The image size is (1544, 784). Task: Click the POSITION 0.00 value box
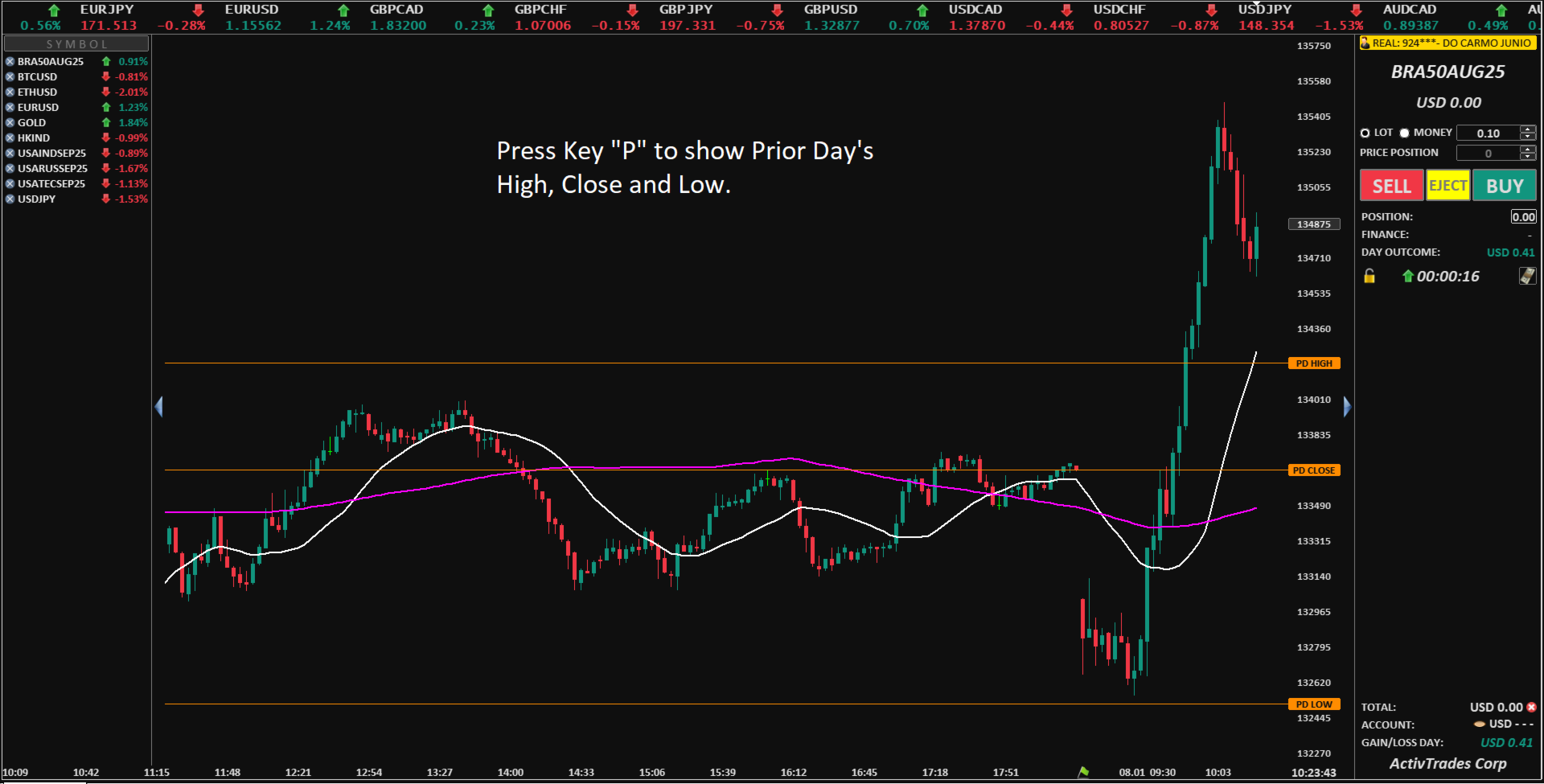(x=1523, y=217)
